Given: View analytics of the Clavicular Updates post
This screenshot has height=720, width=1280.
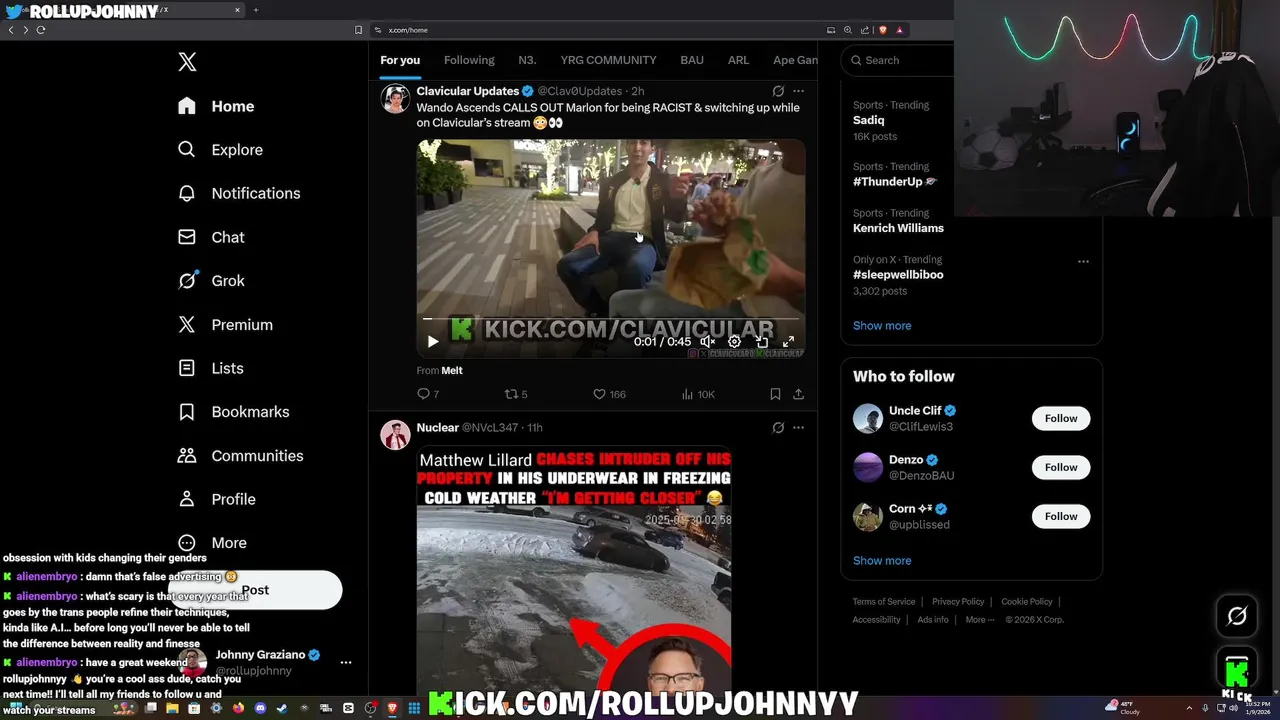Looking at the screenshot, I should pyautogui.click(x=698, y=394).
